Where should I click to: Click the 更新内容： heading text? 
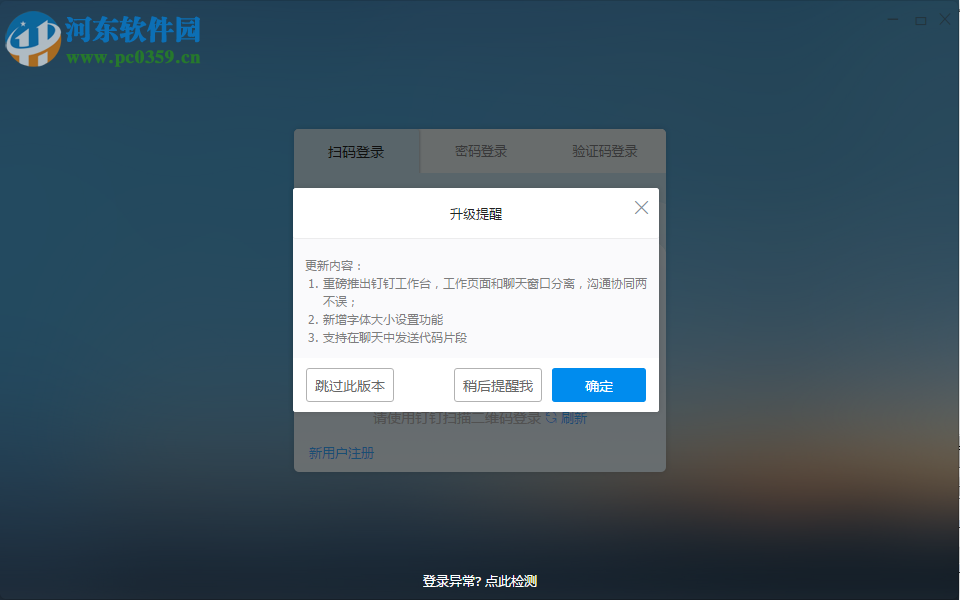point(334,266)
